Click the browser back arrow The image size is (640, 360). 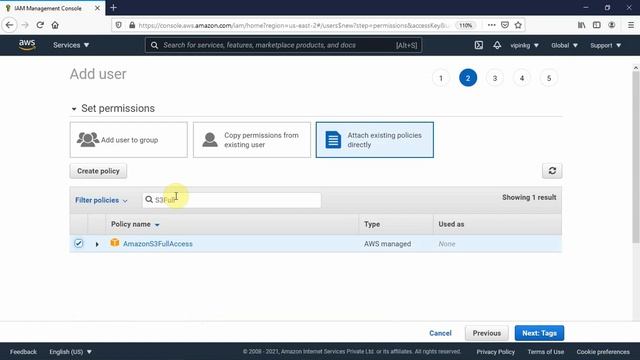click(x=9, y=25)
